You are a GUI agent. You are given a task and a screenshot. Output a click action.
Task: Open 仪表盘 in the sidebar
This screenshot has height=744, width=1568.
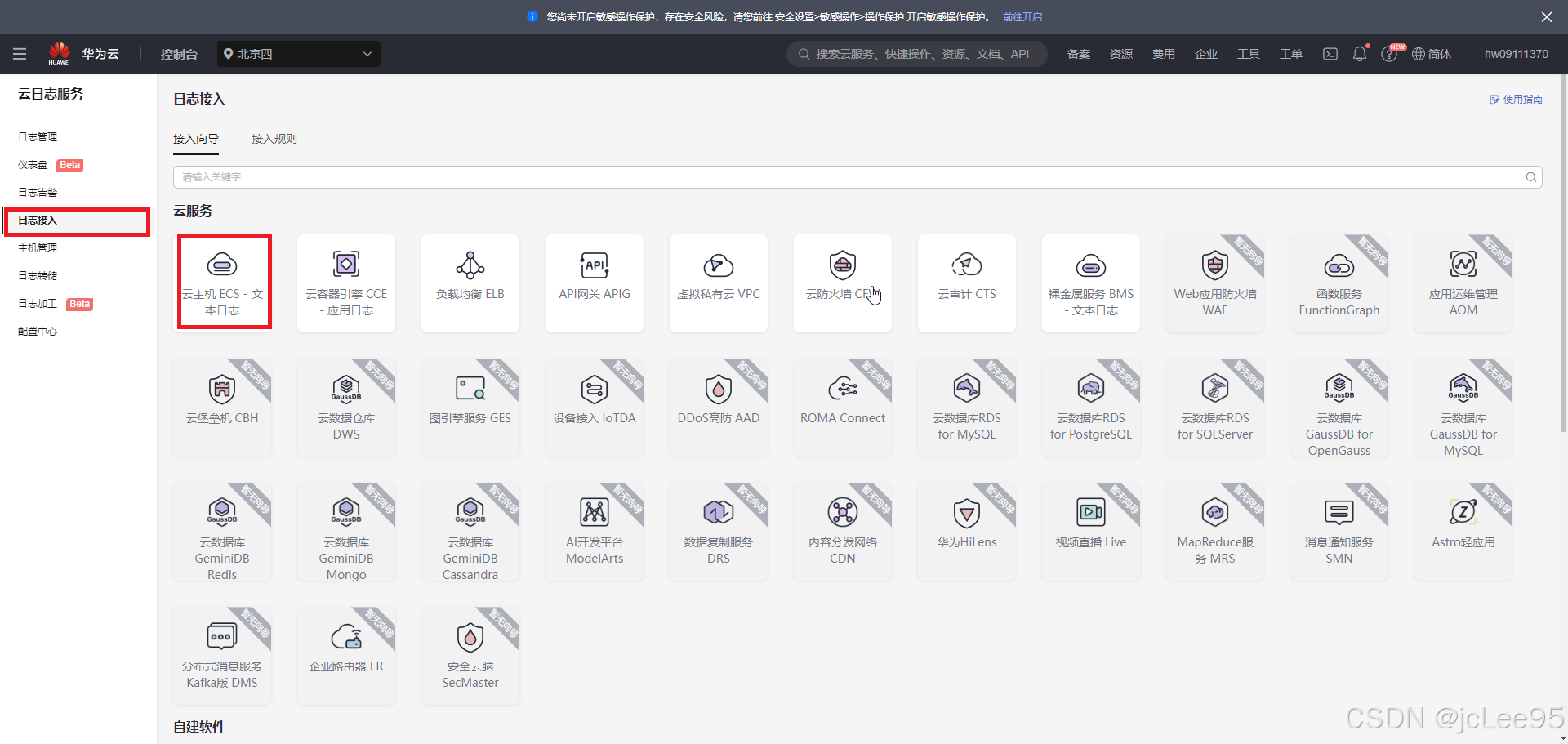pos(33,165)
